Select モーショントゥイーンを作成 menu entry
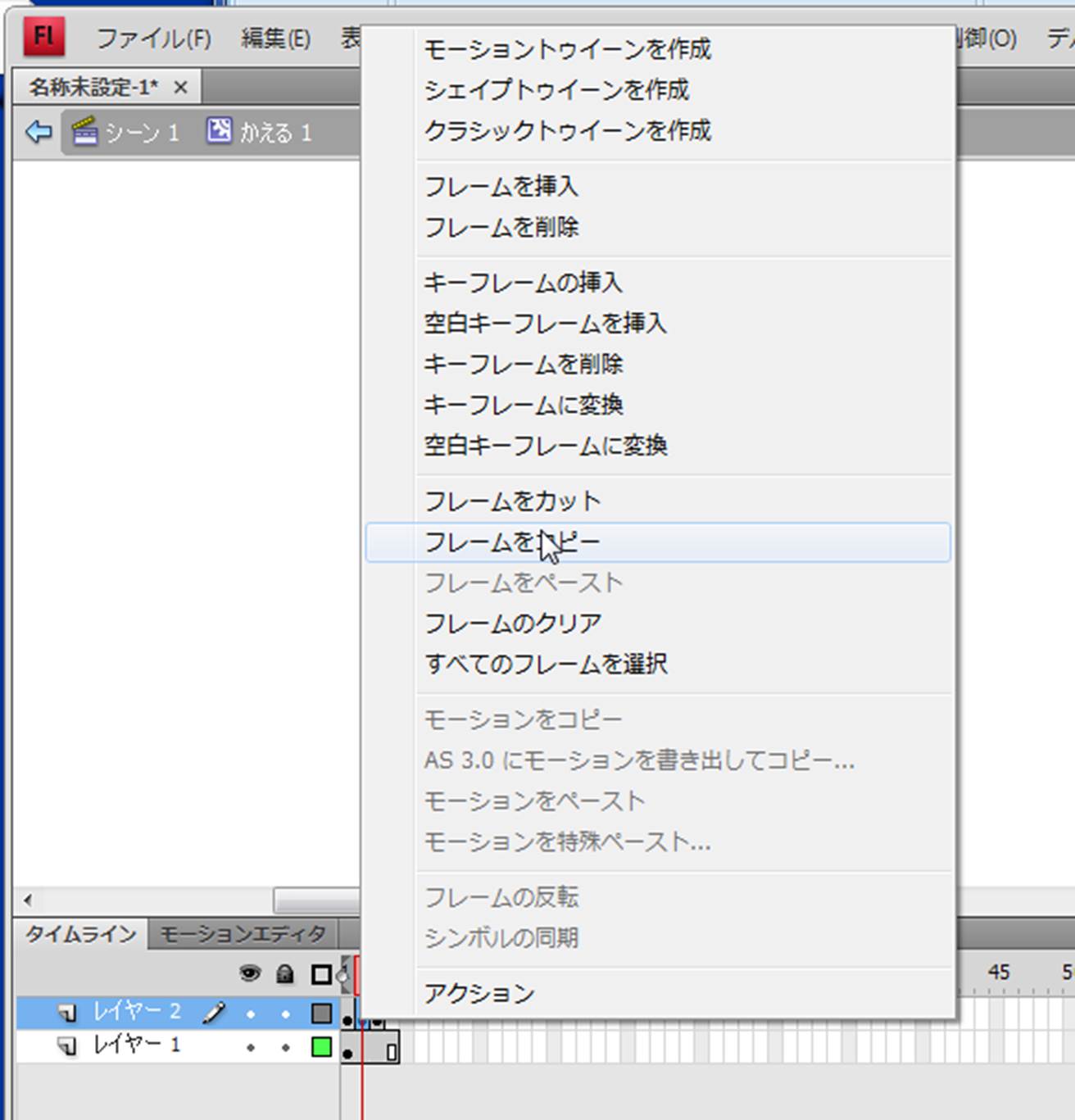1075x1120 pixels. click(567, 49)
